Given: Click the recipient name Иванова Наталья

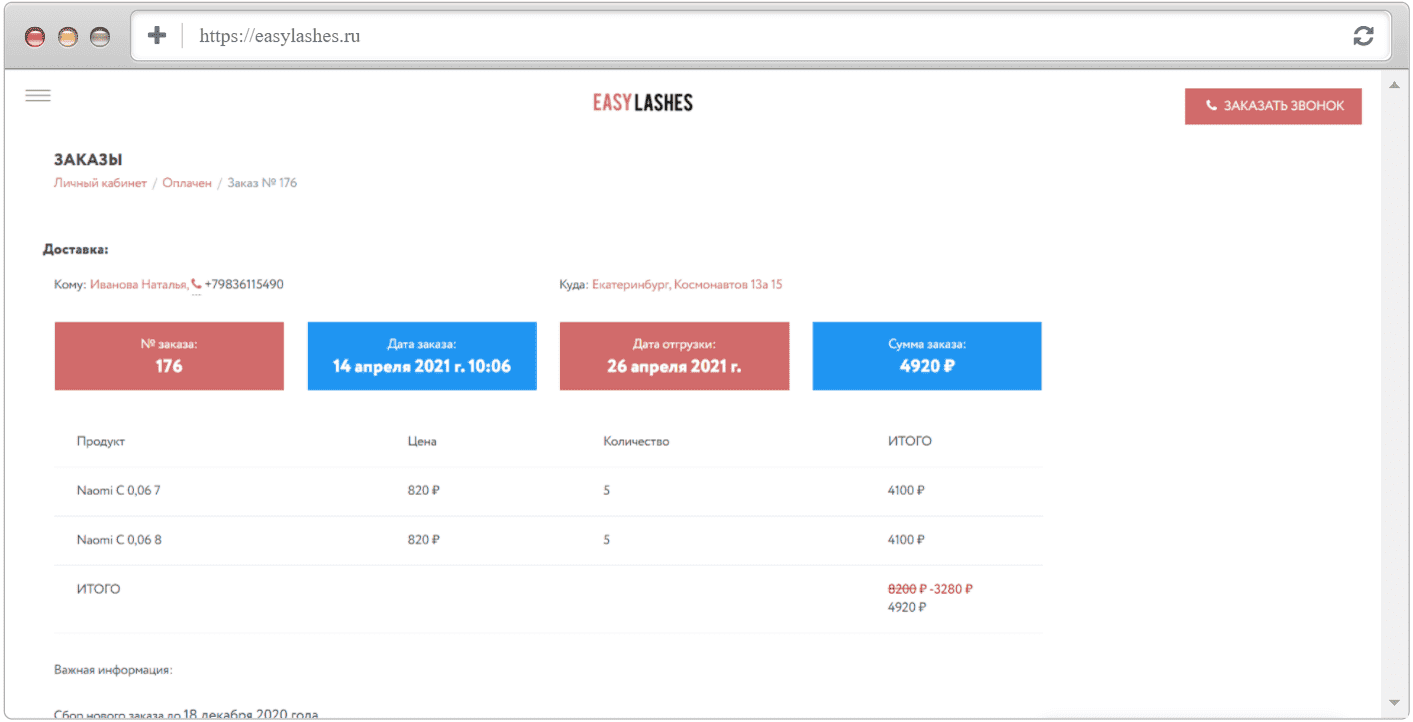Looking at the screenshot, I should pos(138,284).
